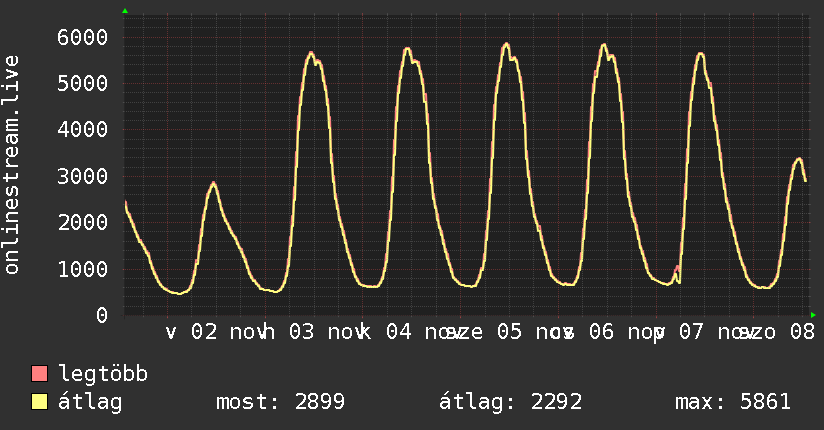Viewport: 824px width, 430px height.
Task: Click the átlag legend label beside yellow swatch
Action: click(x=90, y=403)
